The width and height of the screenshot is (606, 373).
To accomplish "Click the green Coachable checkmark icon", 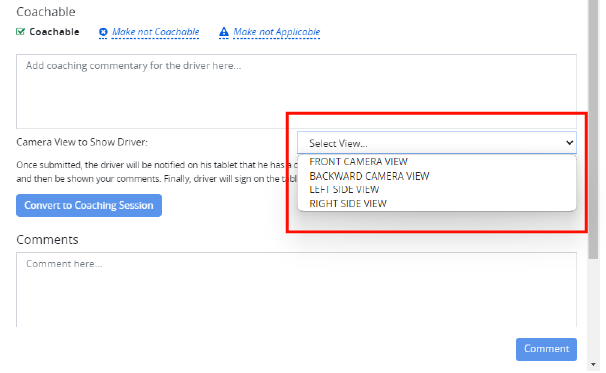I will pos(20,32).
